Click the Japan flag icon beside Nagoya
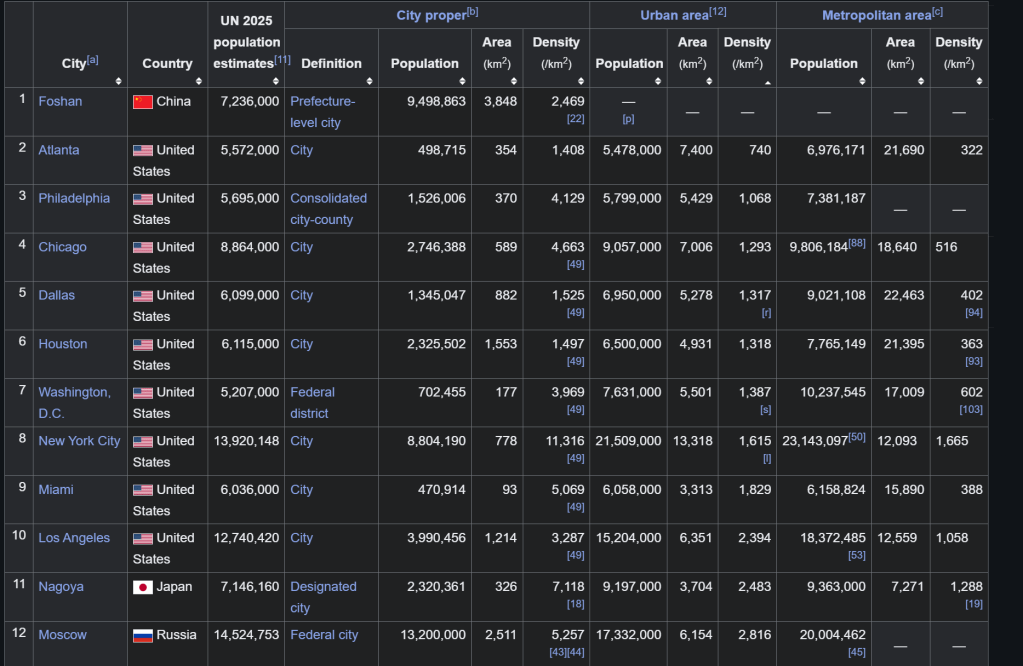Image resolution: width=1023 pixels, height=666 pixels. (142, 587)
